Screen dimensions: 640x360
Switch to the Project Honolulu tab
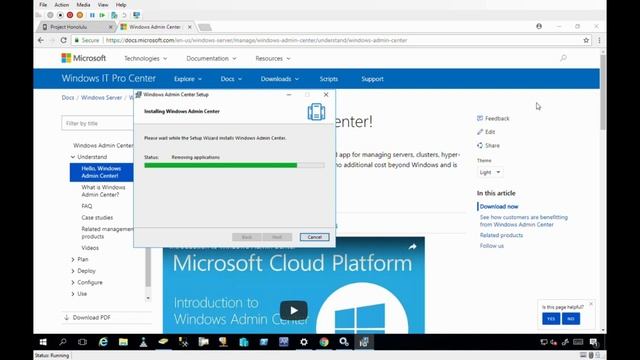point(76,27)
